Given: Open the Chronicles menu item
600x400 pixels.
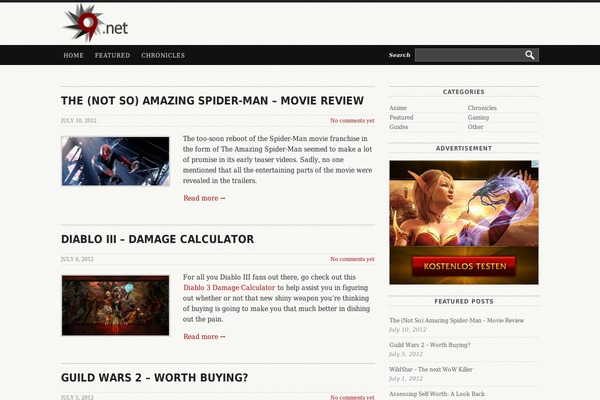Looking at the screenshot, I should tap(163, 55).
